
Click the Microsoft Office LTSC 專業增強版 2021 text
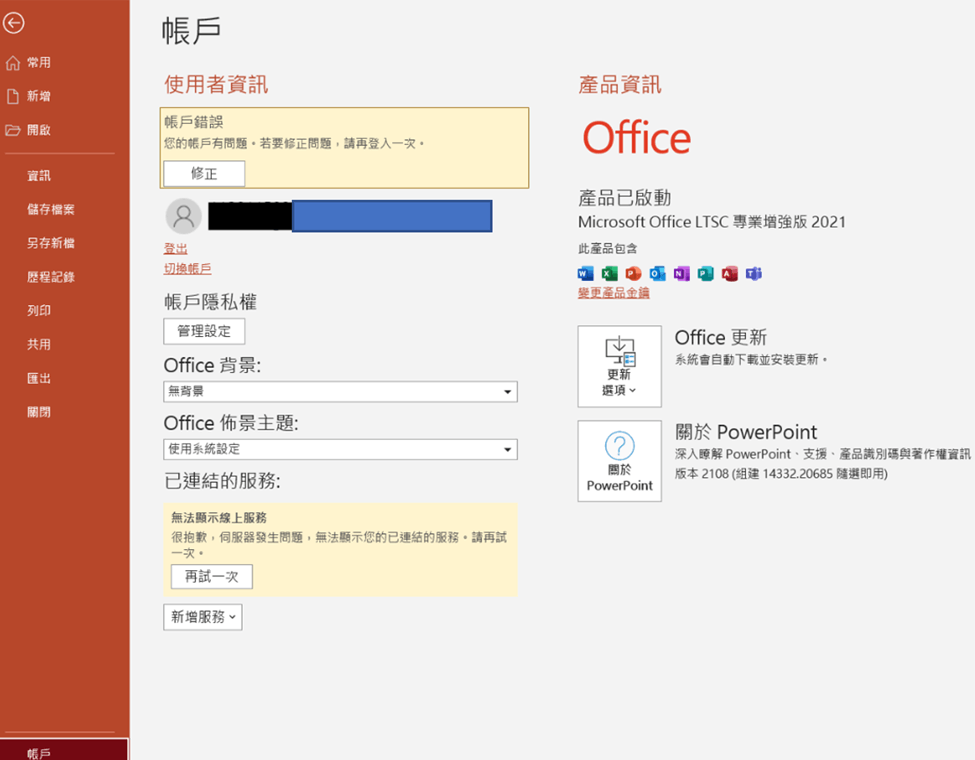pyautogui.click(x=712, y=222)
